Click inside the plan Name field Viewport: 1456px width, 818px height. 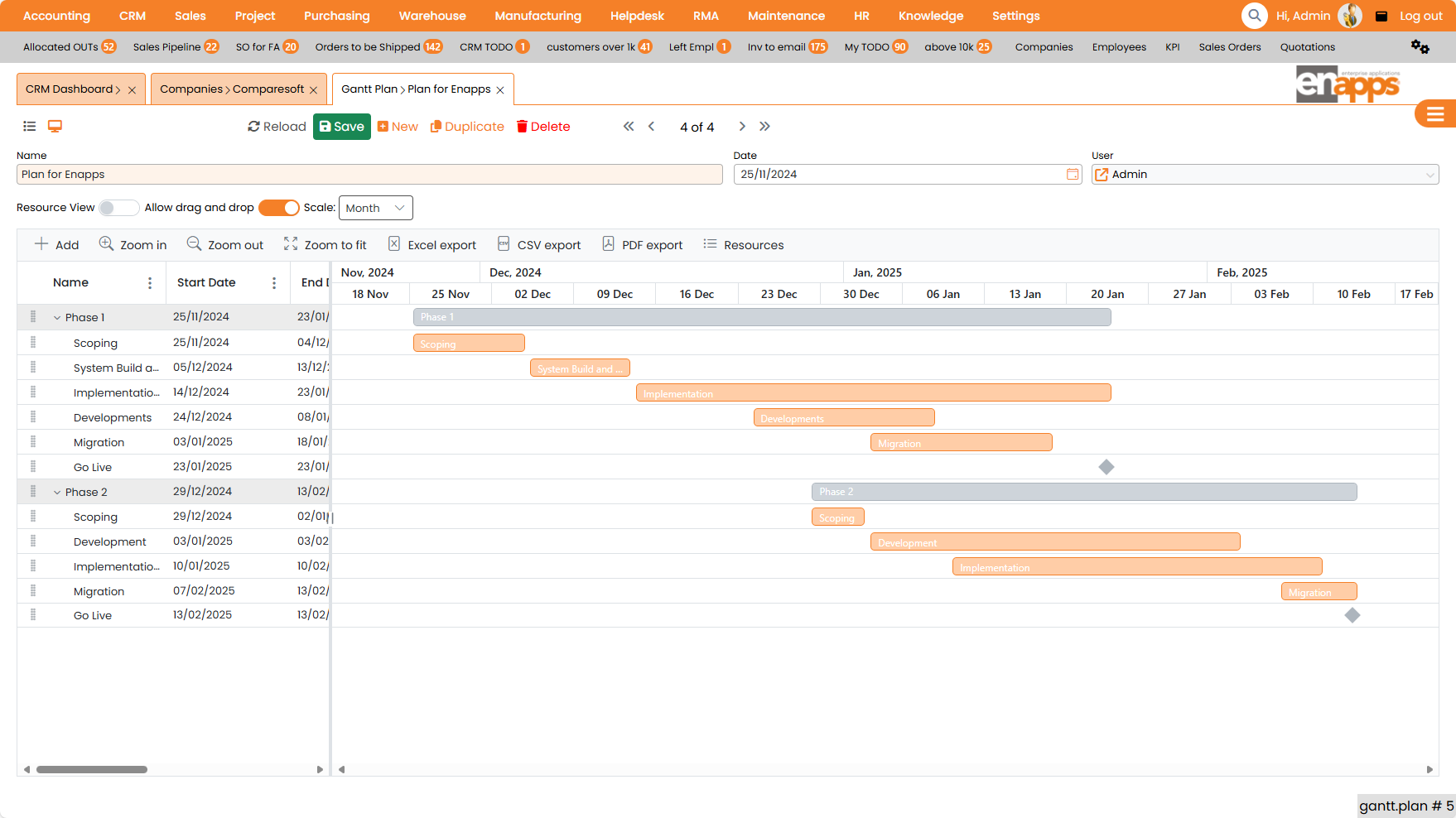pos(369,174)
